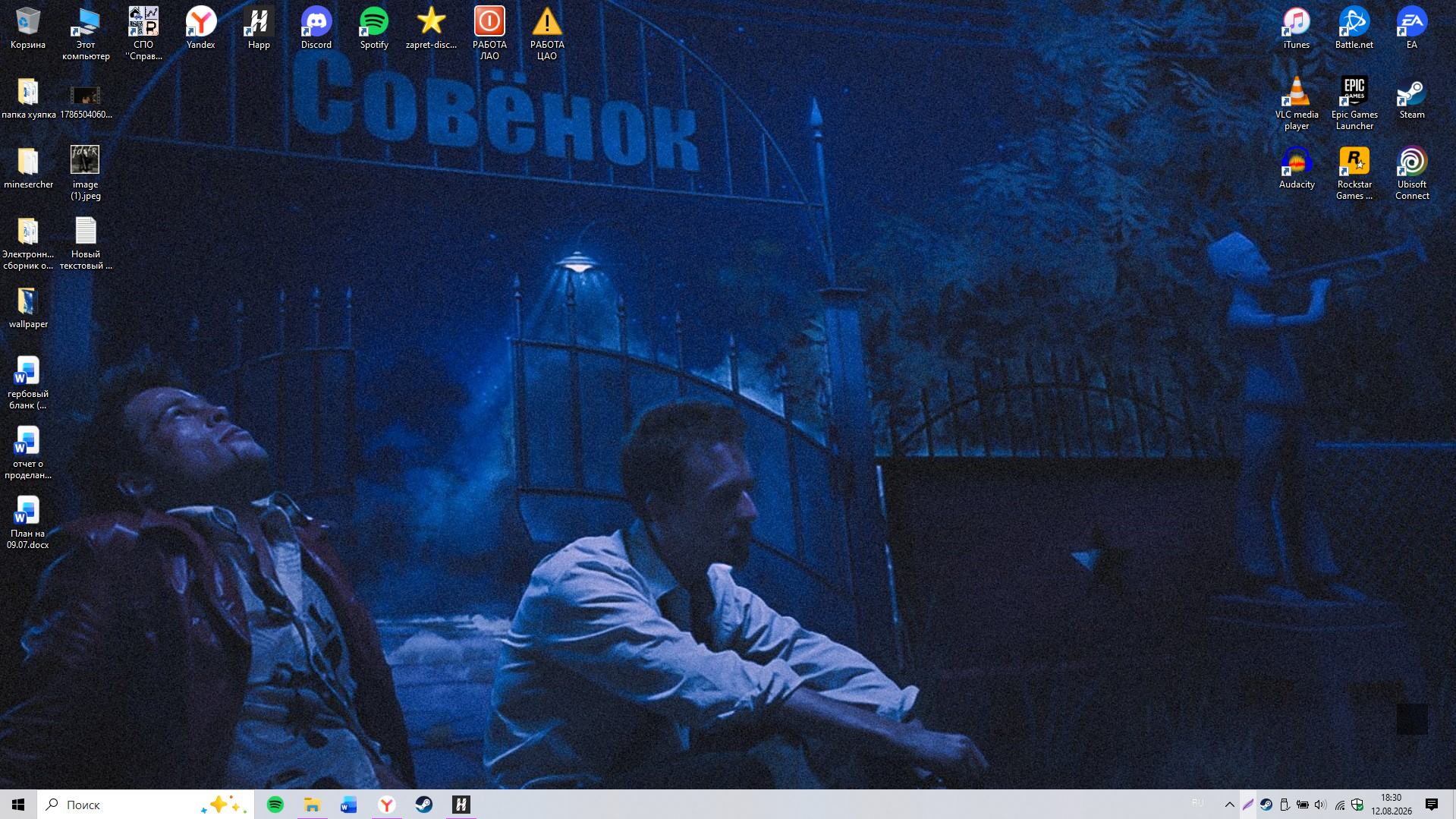Select the zapret-disc... star shortcut

click(432, 29)
